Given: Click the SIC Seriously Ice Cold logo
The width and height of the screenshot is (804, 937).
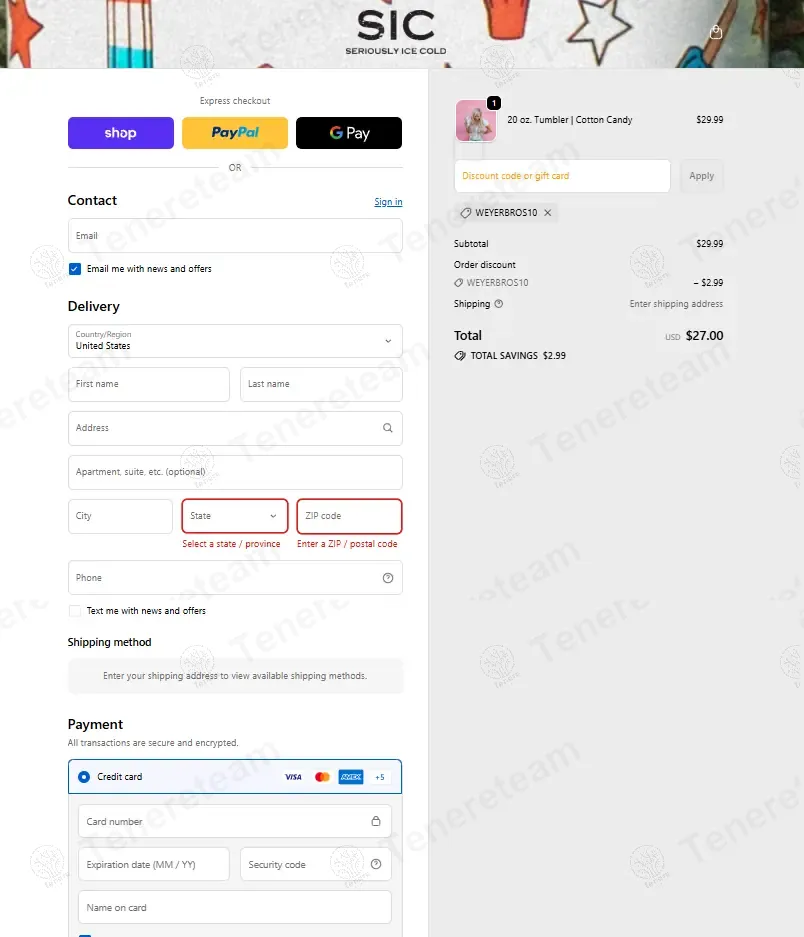Looking at the screenshot, I should coord(396,31).
